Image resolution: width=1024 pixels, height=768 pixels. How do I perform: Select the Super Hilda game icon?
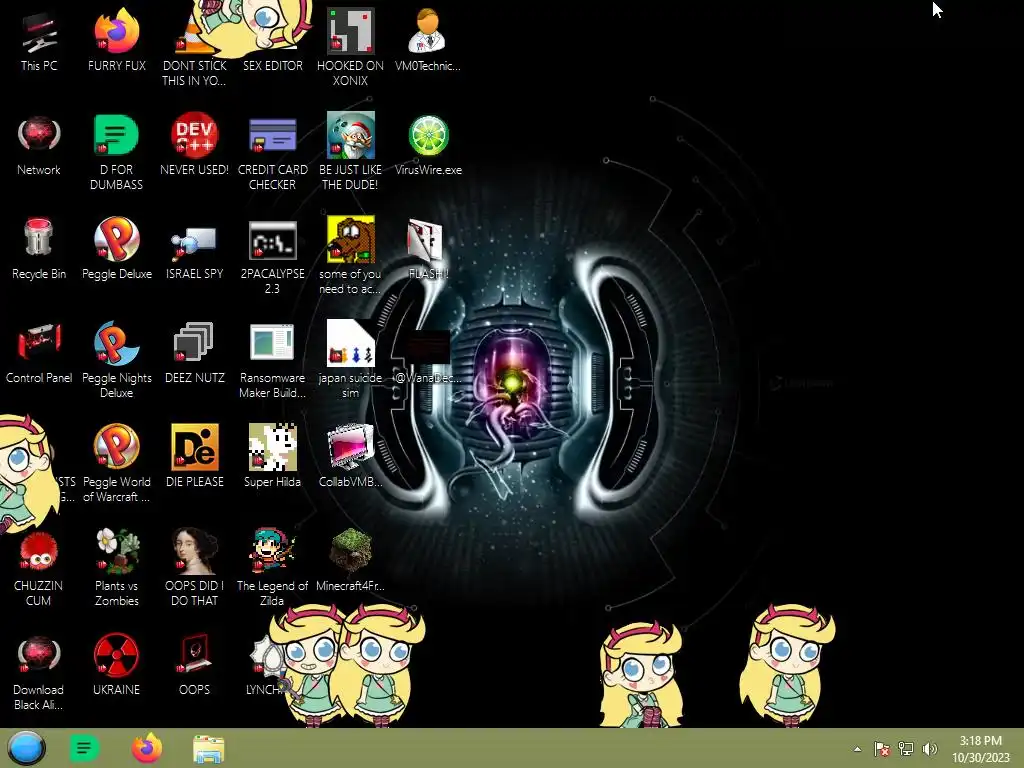(272, 458)
